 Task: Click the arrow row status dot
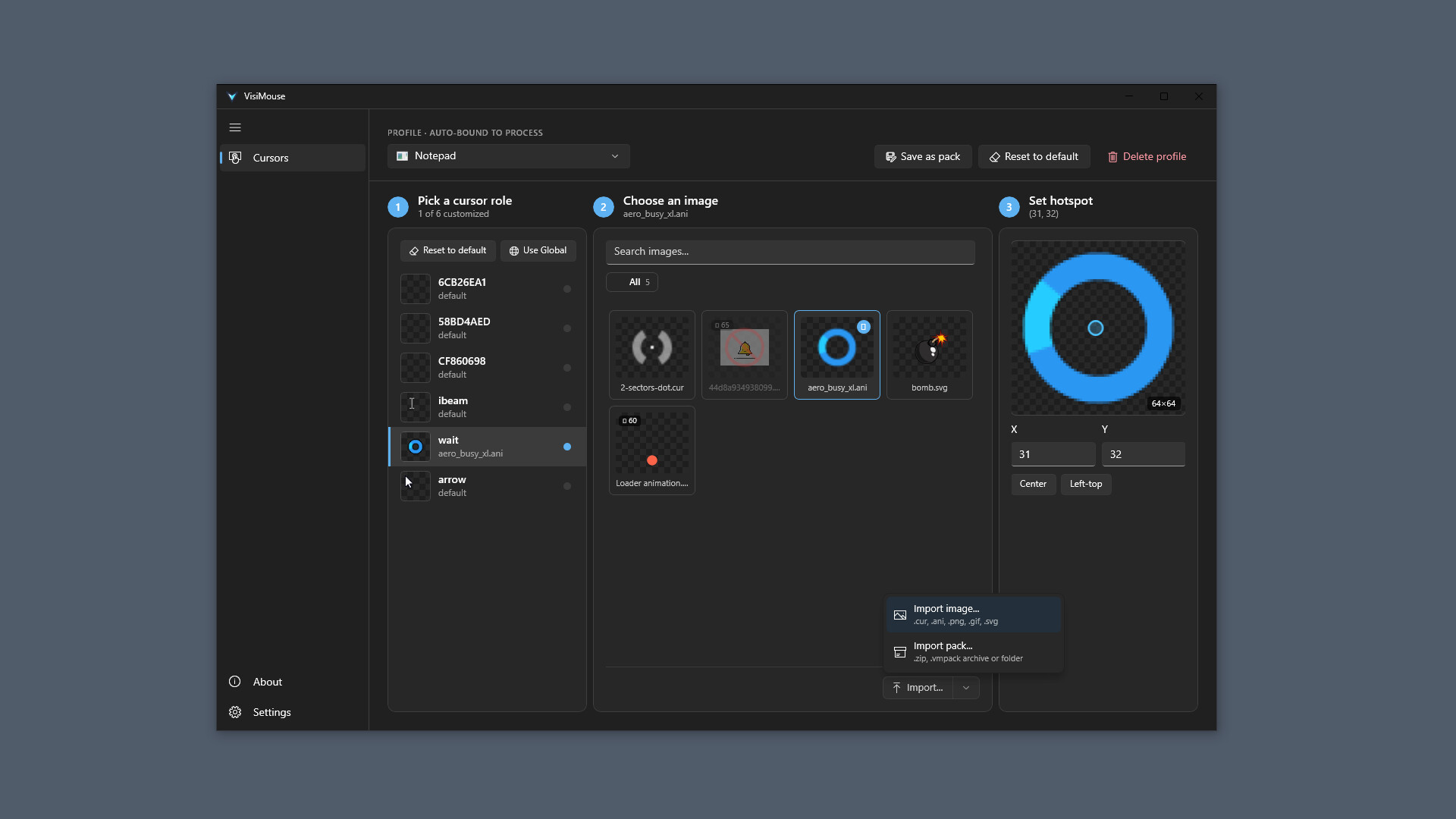tap(567, 486)
